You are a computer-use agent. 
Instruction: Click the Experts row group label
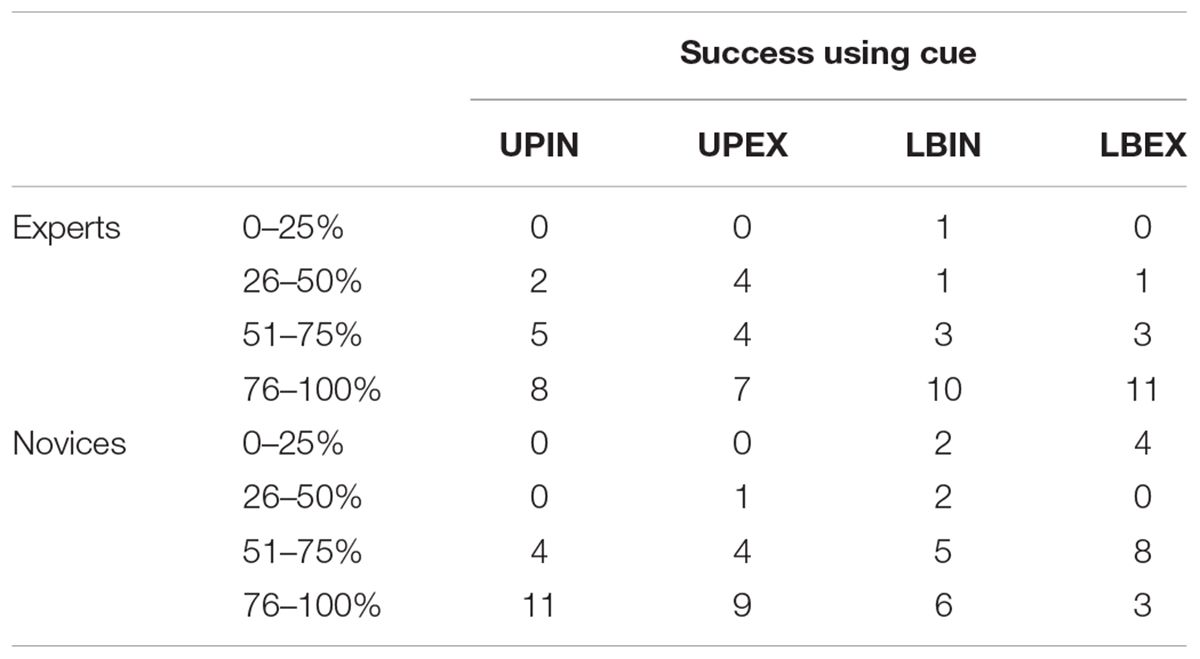coord(66,228)
